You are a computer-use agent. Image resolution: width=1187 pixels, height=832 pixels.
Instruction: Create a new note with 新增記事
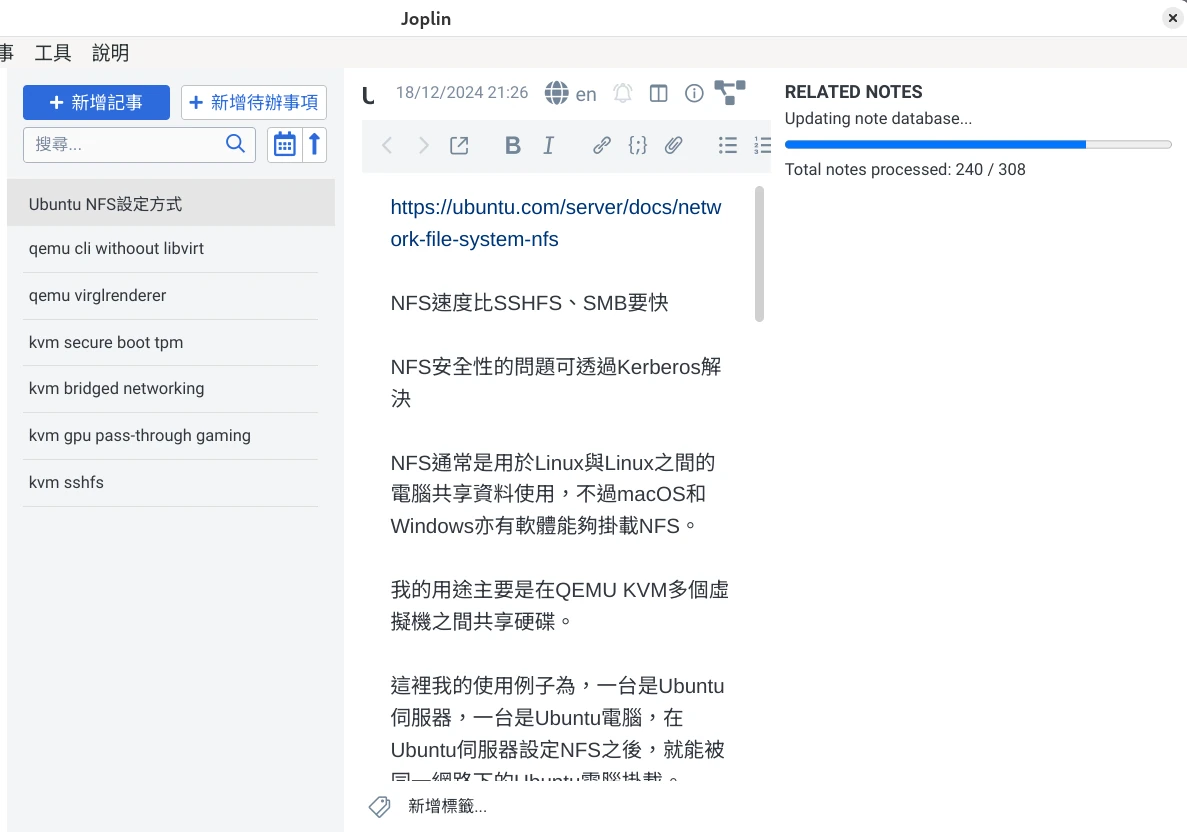pos(96,102)
